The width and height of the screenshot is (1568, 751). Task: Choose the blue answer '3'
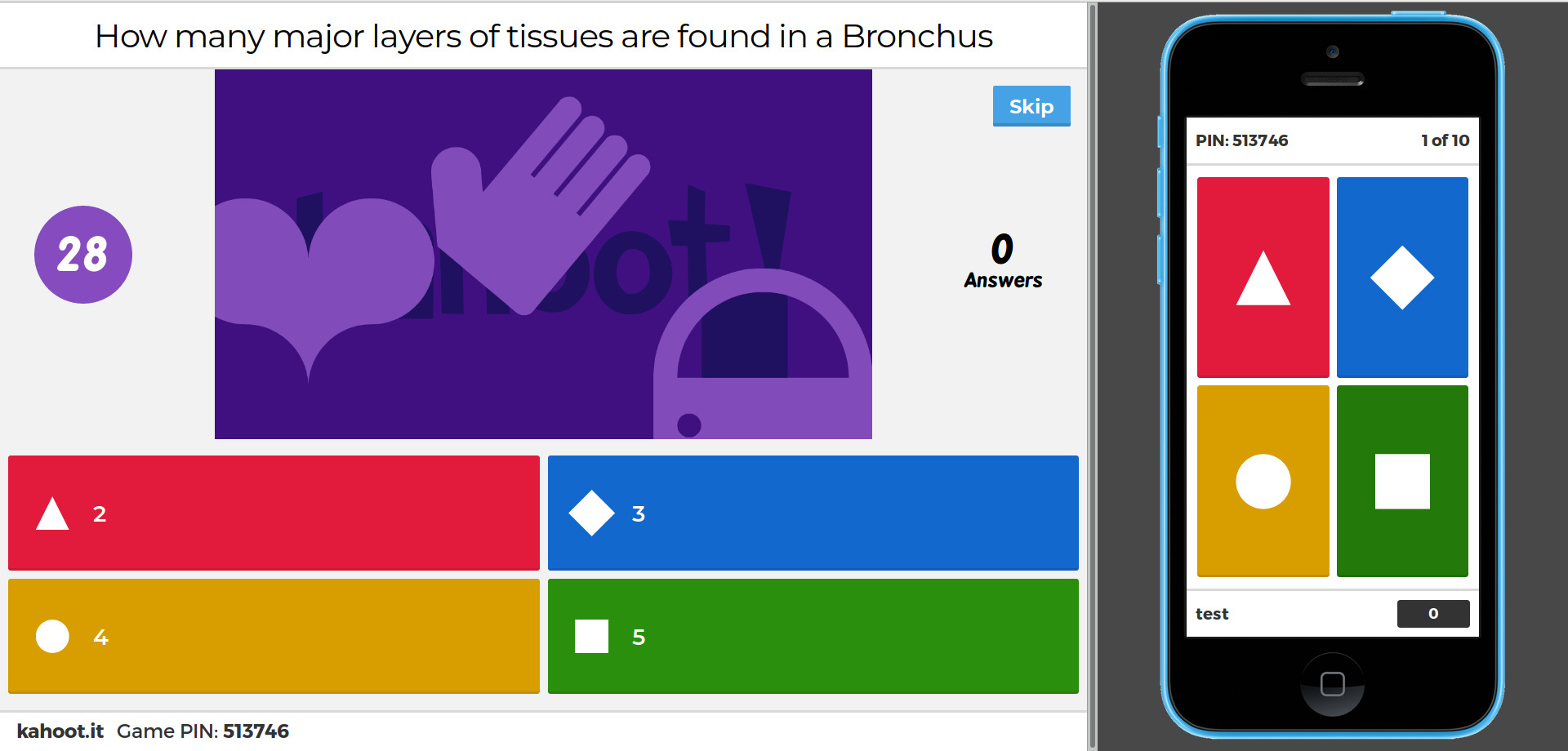point(813,513)
